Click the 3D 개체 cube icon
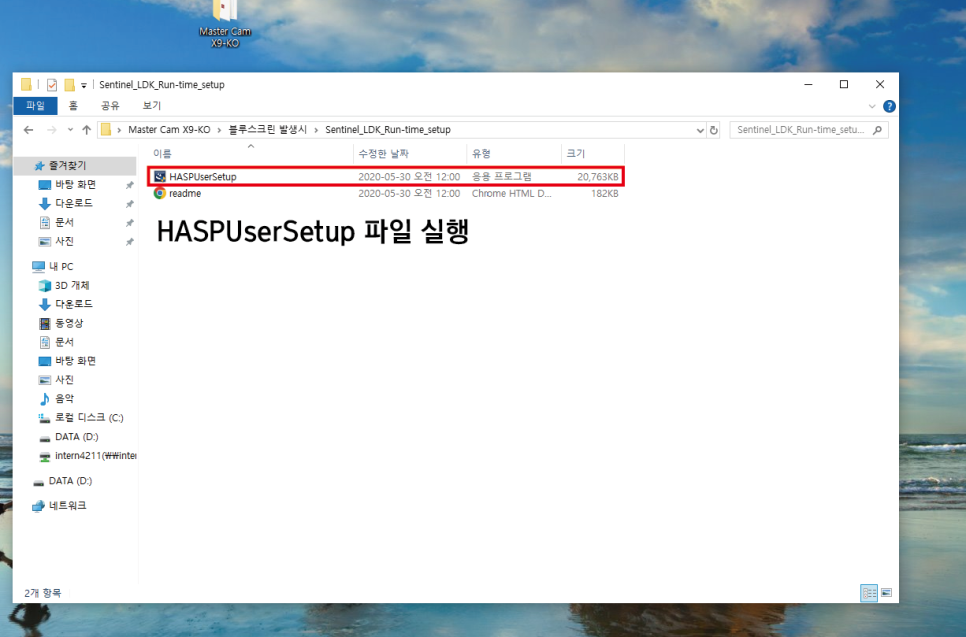Screen dimensions: 966x637 (44, 285)
